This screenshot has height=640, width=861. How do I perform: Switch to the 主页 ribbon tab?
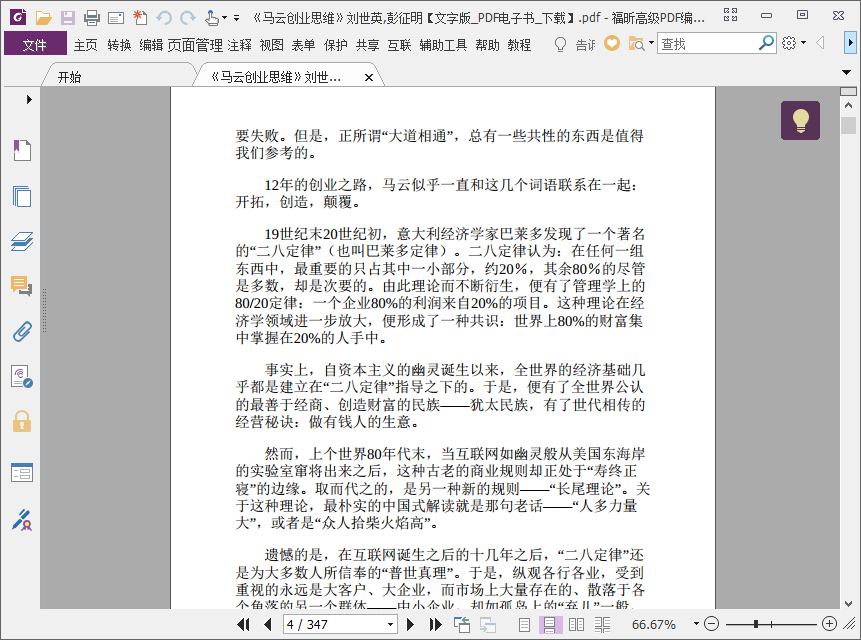86,44
